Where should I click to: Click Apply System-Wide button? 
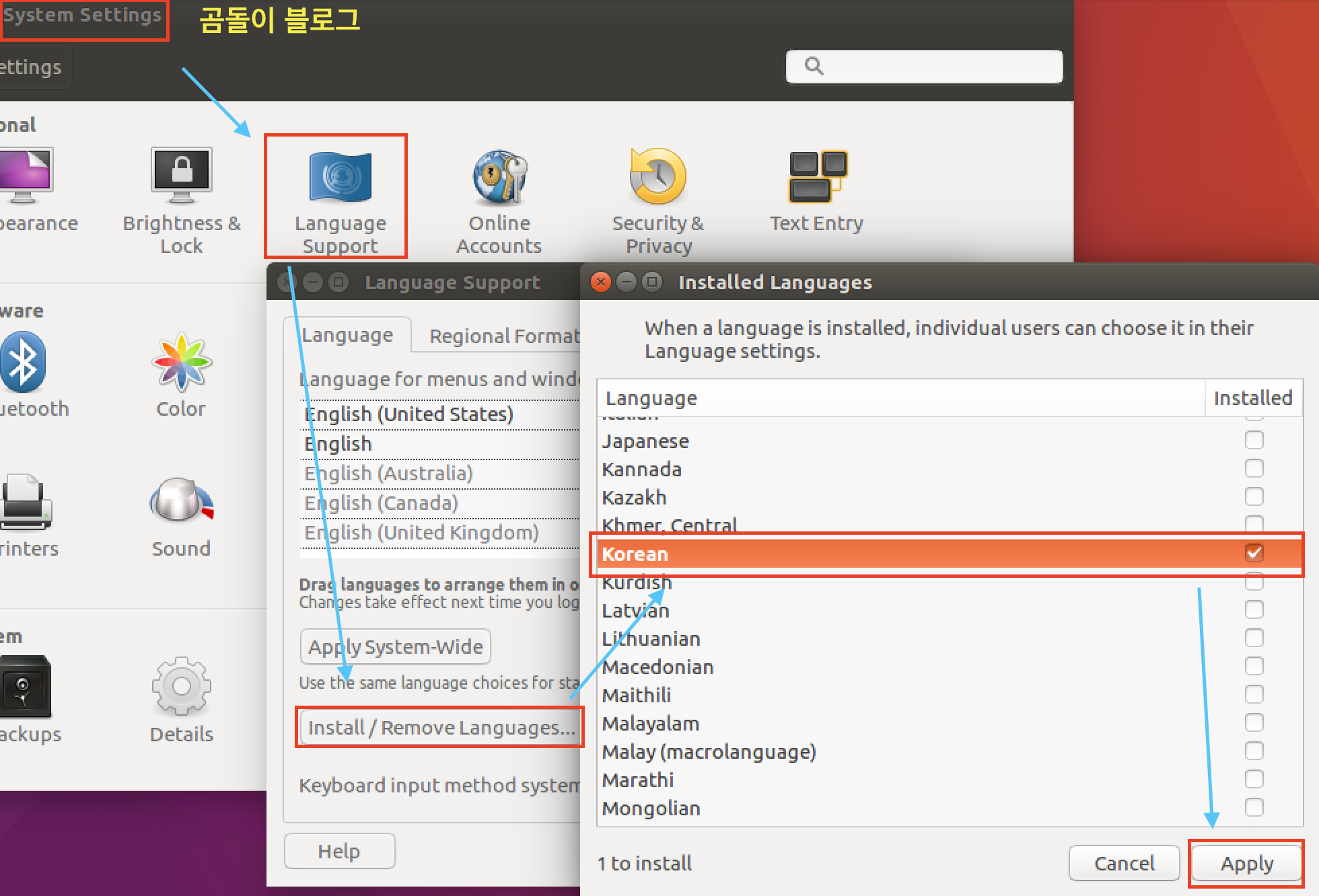(395, 646)
